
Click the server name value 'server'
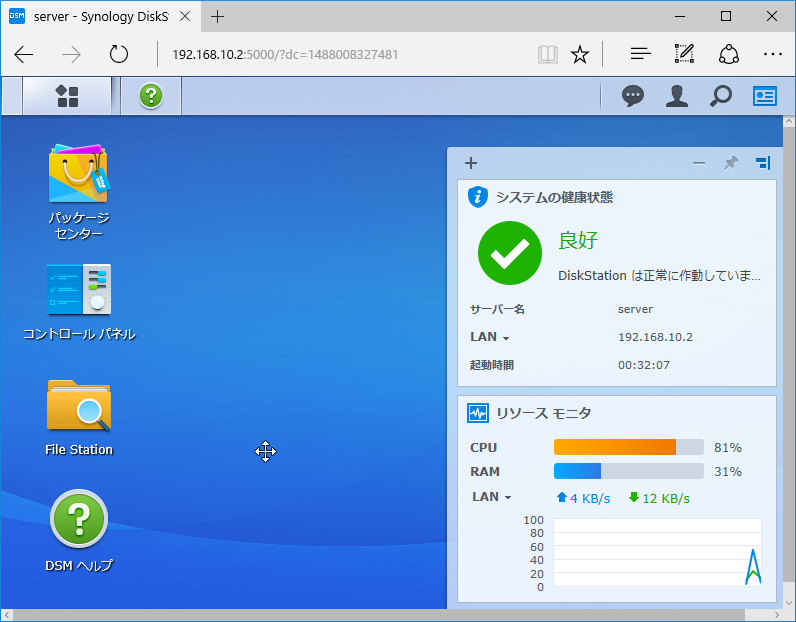(x=635, y=309)
